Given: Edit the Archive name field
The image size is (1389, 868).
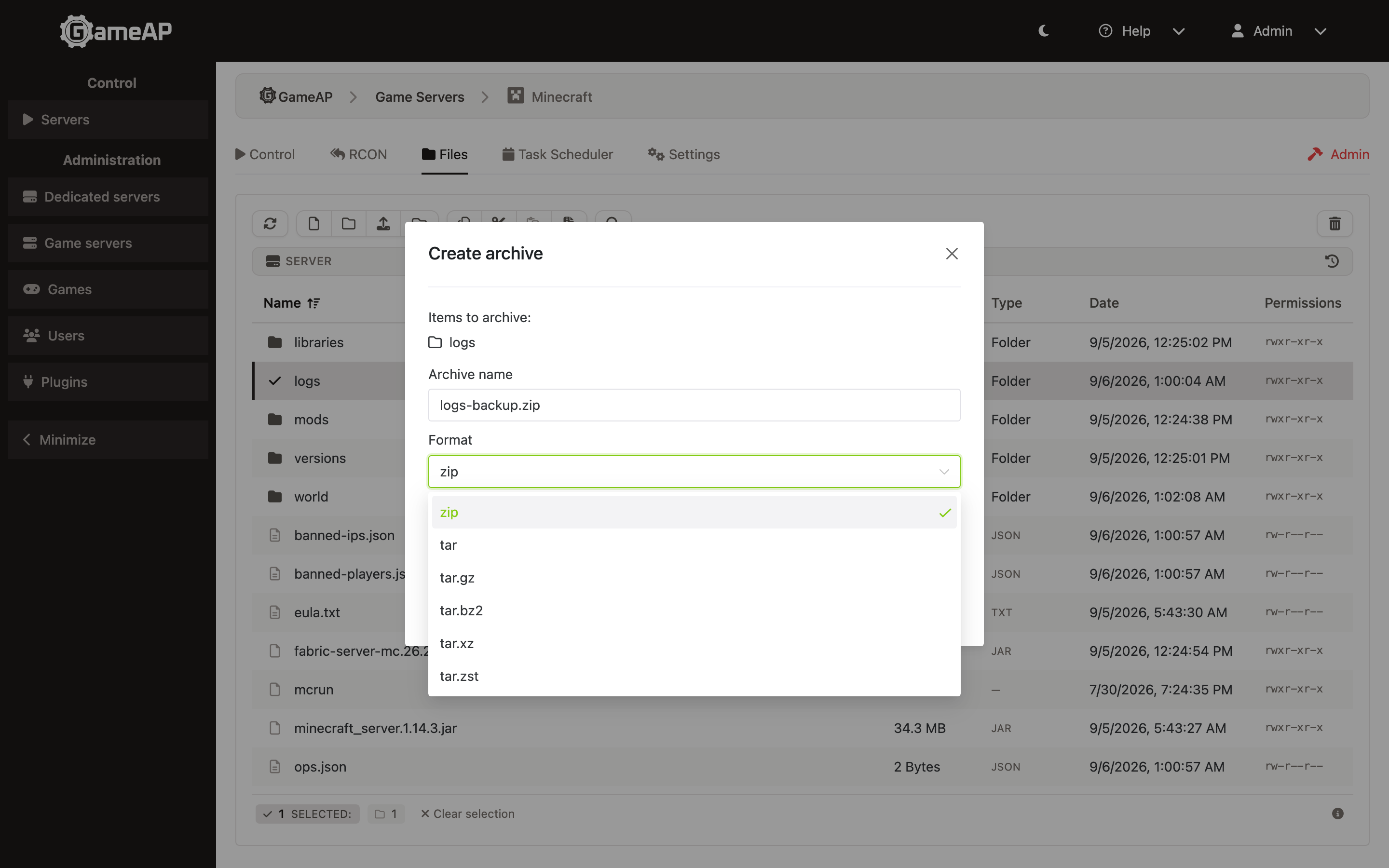Looking at the screenshot, I should point(694,405).
